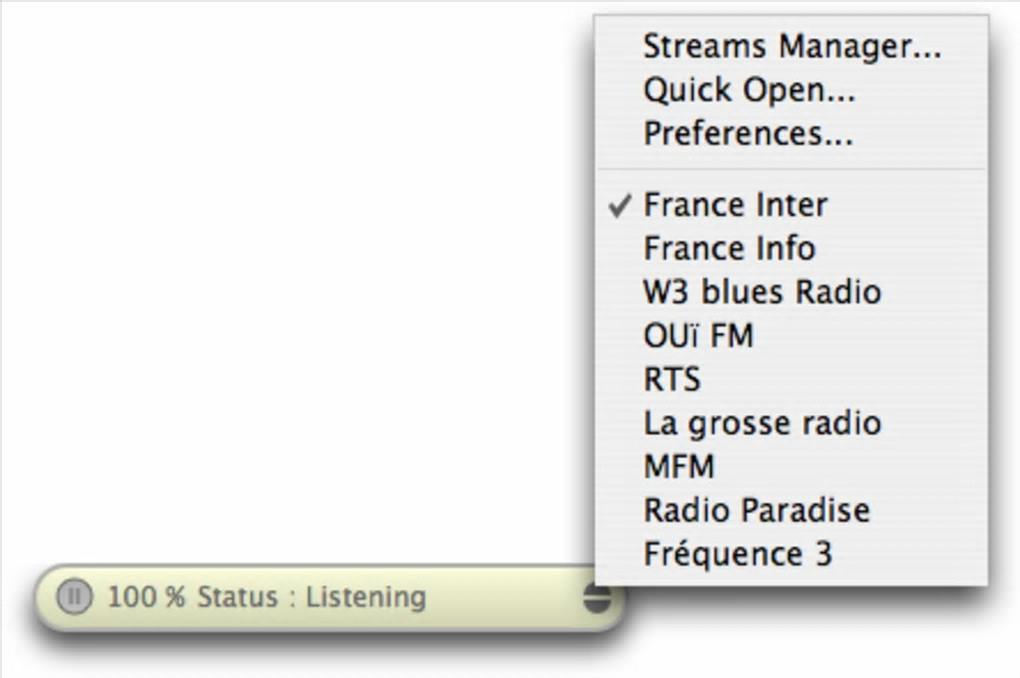Click the checkmark beside France Inter
Image resolution: width=1020 pixels, height=678 pixels.
(x=620, y=205)
